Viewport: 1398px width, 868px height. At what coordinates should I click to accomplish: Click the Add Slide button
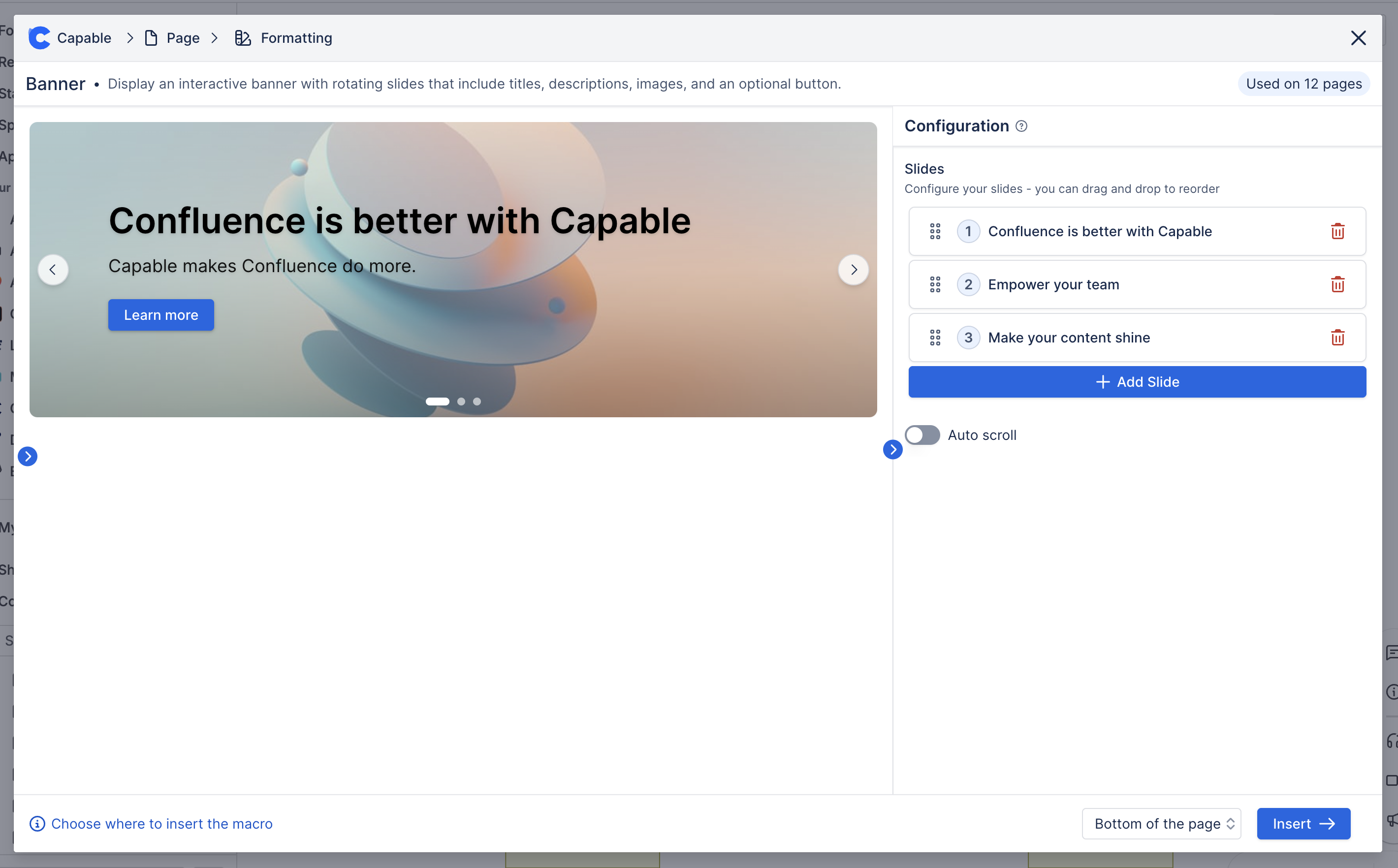(1137, 382)
